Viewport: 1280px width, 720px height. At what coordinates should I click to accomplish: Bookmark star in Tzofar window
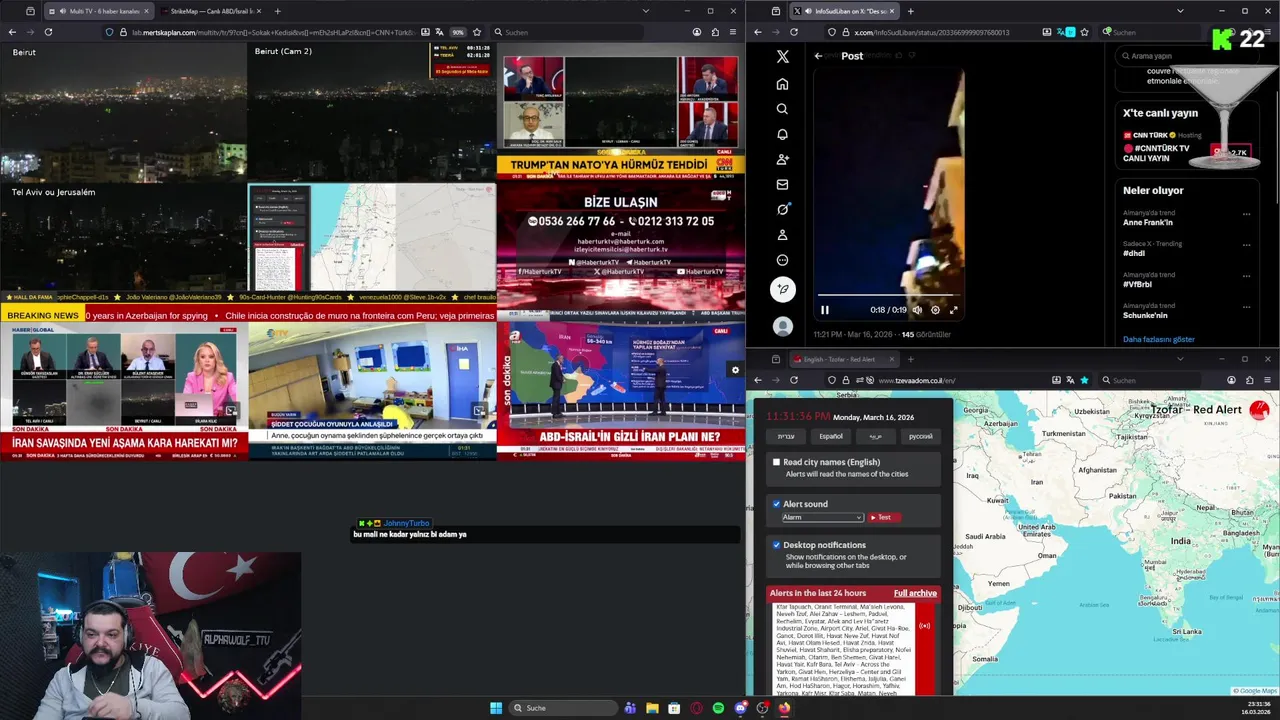pos(1084,380)
